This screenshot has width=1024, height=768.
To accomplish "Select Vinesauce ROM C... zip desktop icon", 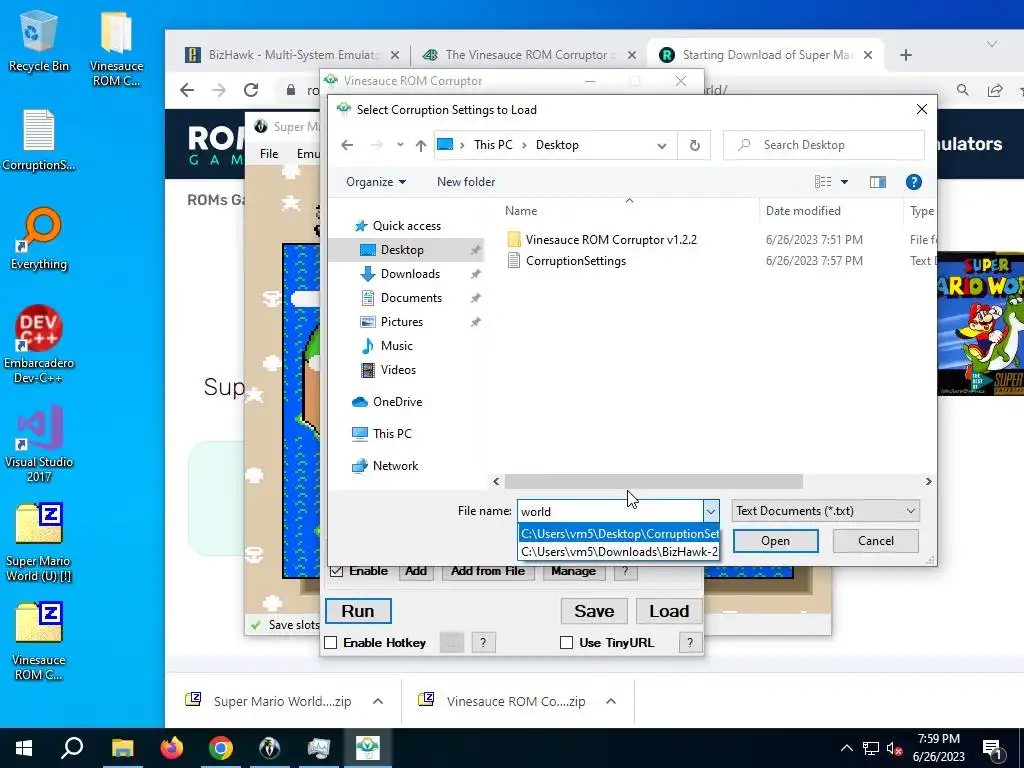I will (39, 642).
